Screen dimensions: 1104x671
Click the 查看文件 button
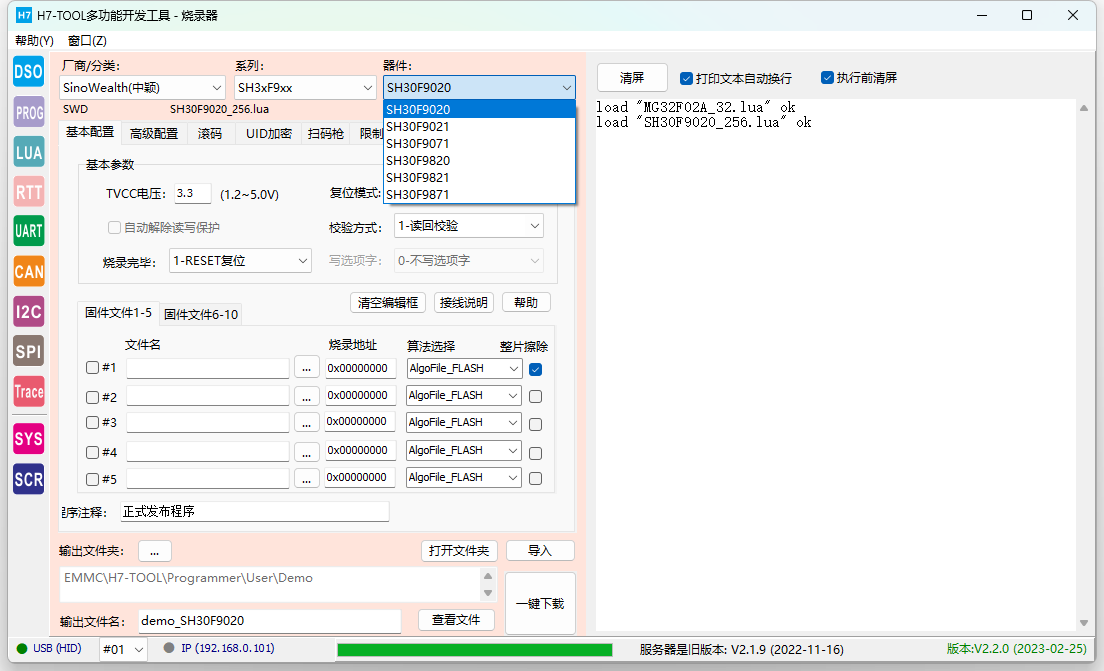click(456, 620)
